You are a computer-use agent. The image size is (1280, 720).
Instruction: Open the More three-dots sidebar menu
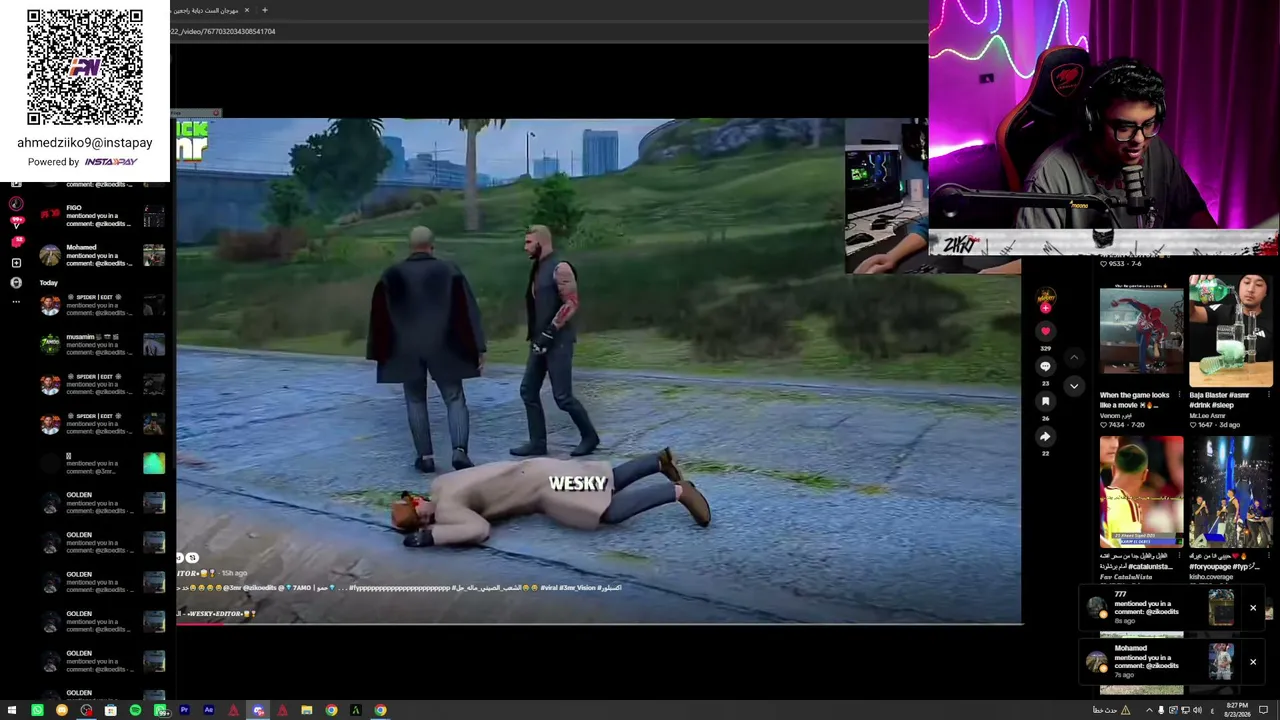pos(15,301)
